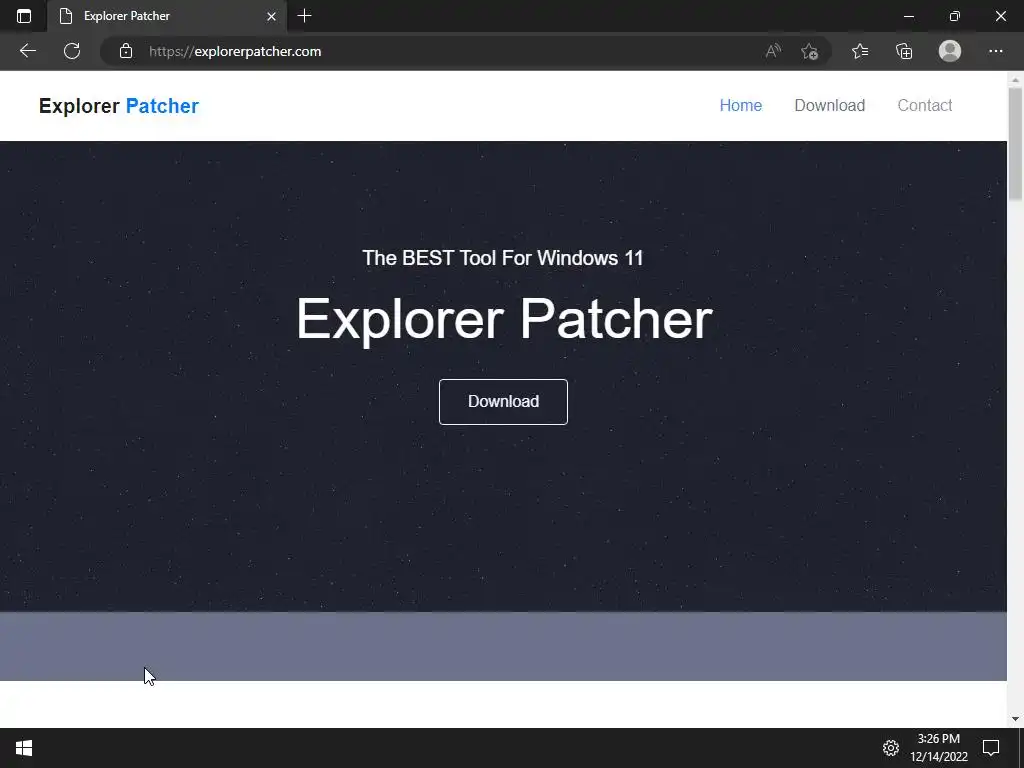Click the Windows Start button
This screenshot has height=768, width=1024.
tap(24, 748)
